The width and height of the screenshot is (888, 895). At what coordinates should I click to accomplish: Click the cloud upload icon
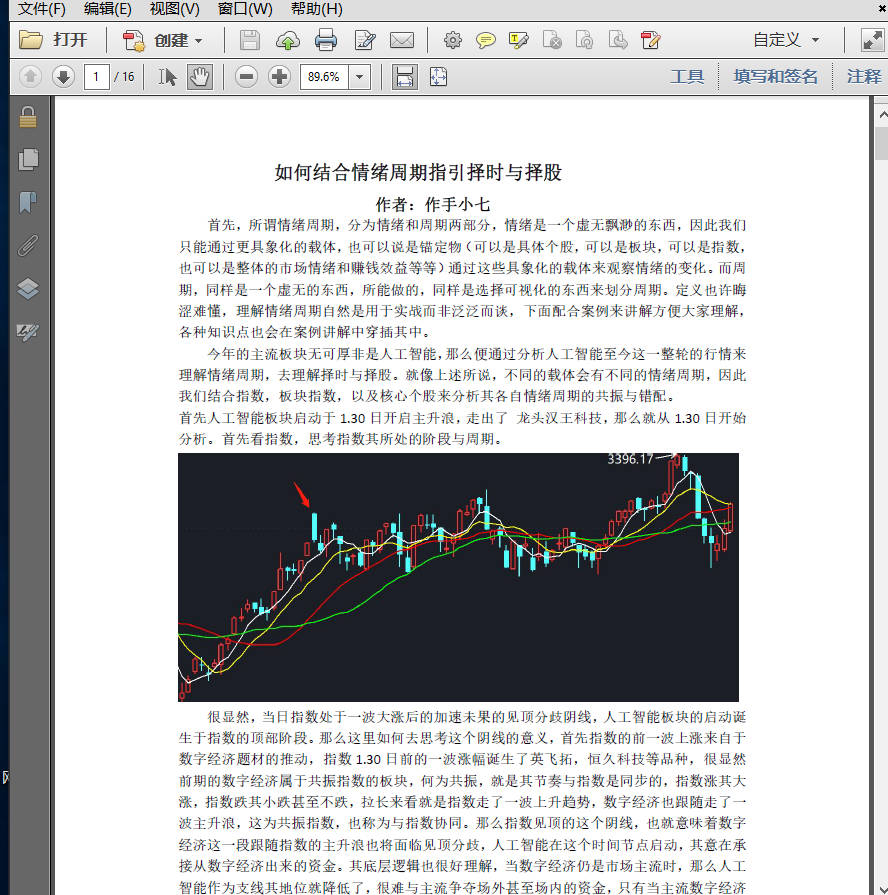pyautogui.click(x=288, y=41)
